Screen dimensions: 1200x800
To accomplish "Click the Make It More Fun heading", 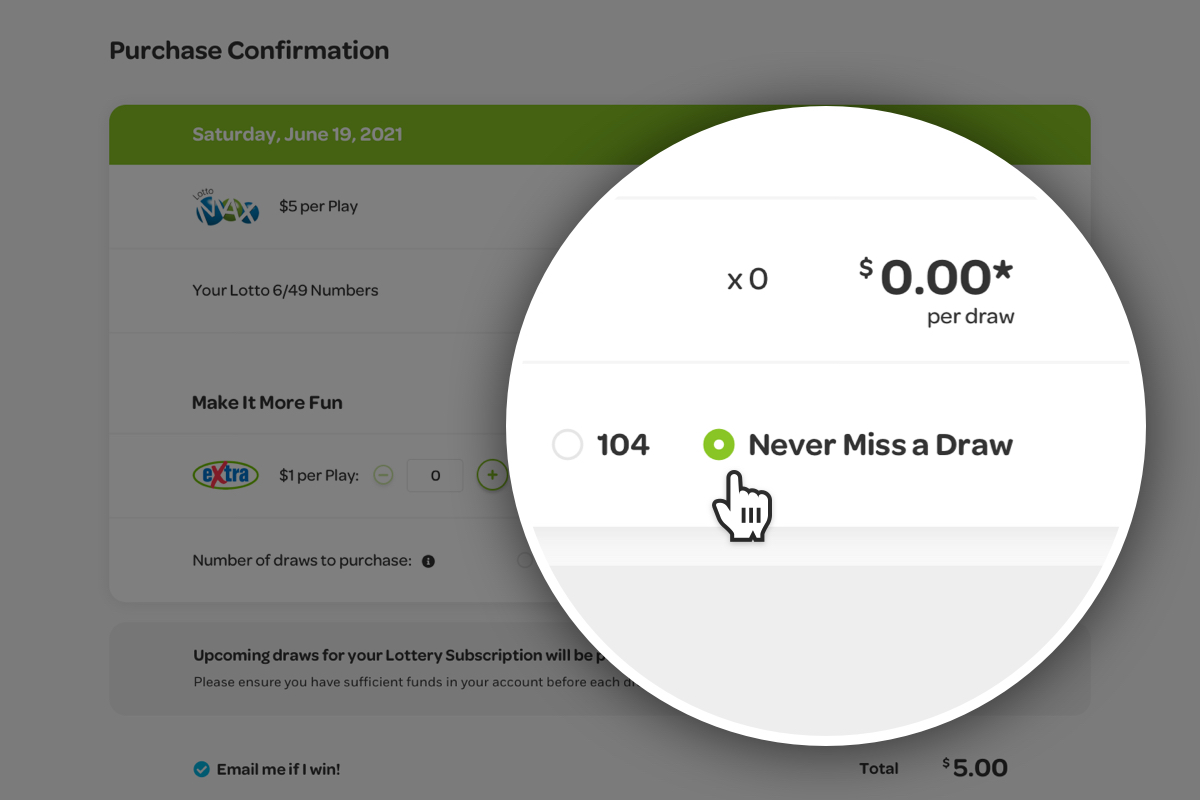I will [267, 403].
